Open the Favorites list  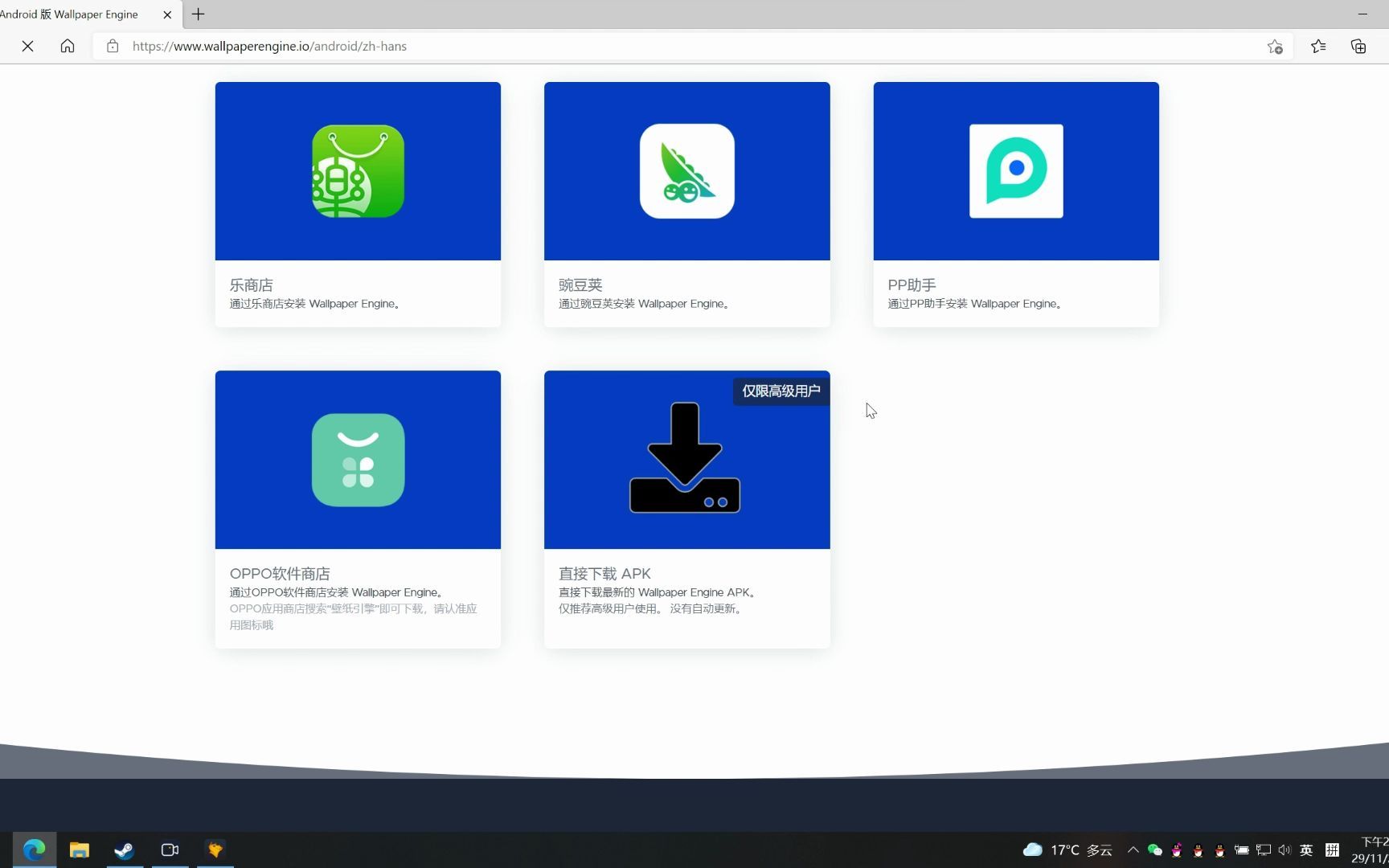tap(1318, 47)
